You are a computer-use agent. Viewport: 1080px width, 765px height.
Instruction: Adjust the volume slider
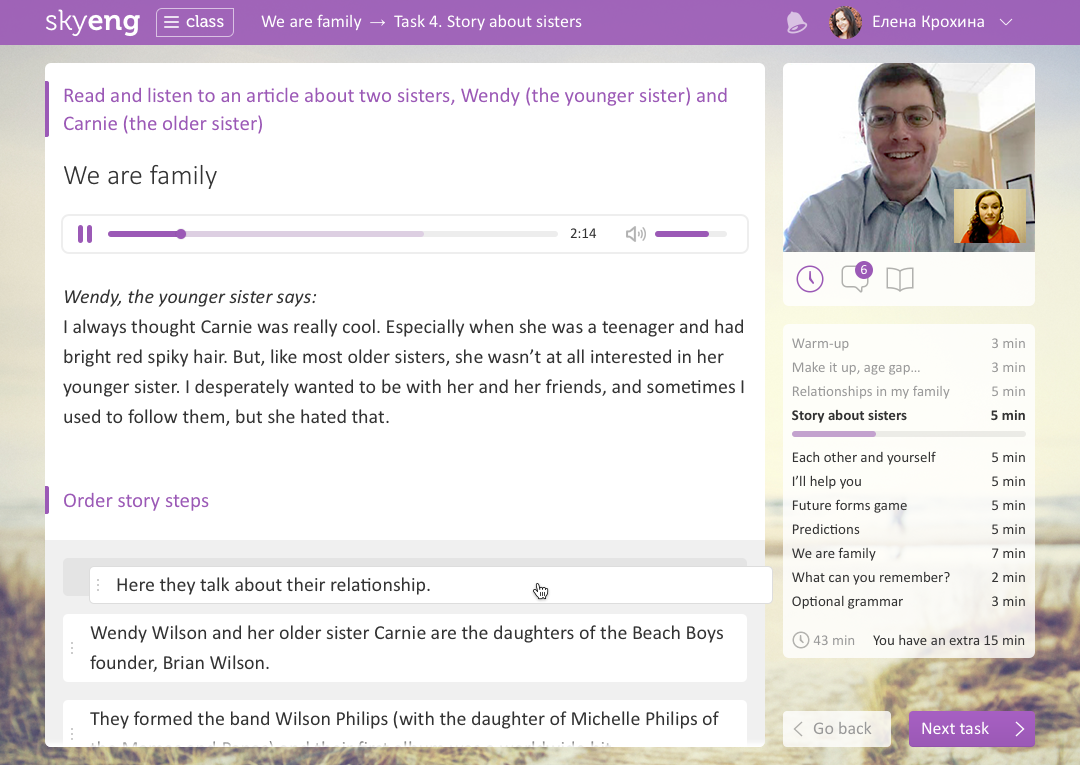[691, 234]
